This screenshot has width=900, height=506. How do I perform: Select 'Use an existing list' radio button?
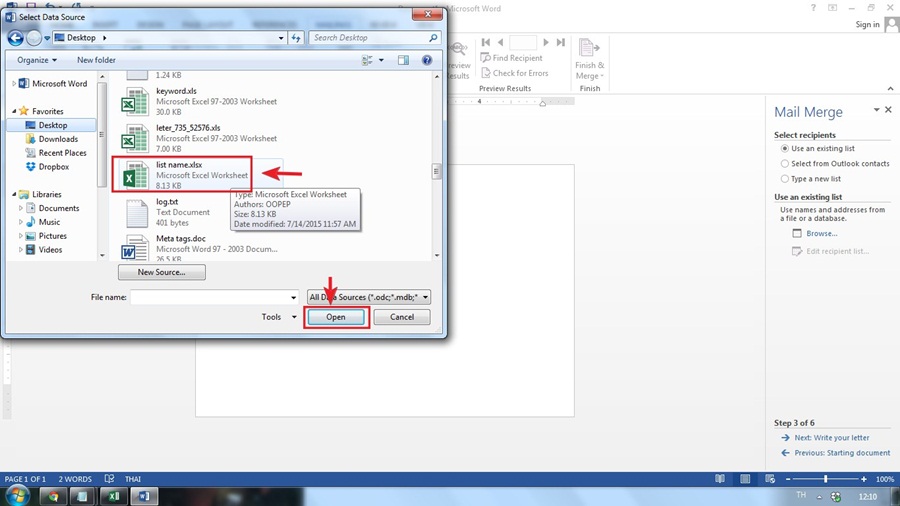pyautogui.click(x=785, y=149)
